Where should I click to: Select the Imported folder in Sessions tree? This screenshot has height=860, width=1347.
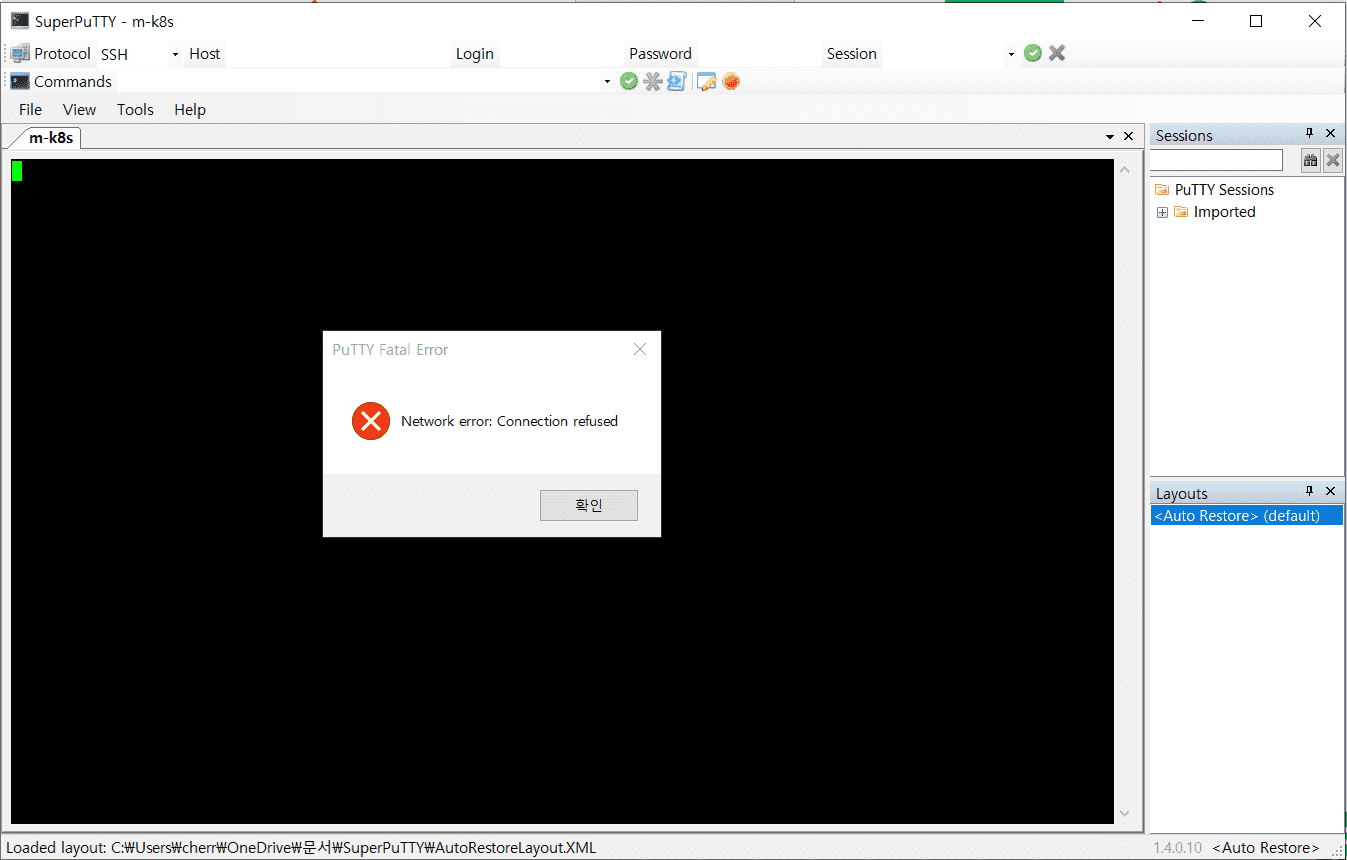[x=1224, y=212]
